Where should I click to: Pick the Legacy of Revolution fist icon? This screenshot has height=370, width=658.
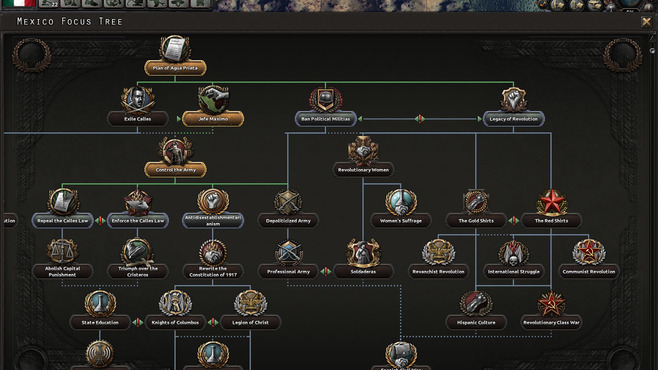tap(513, 100)
